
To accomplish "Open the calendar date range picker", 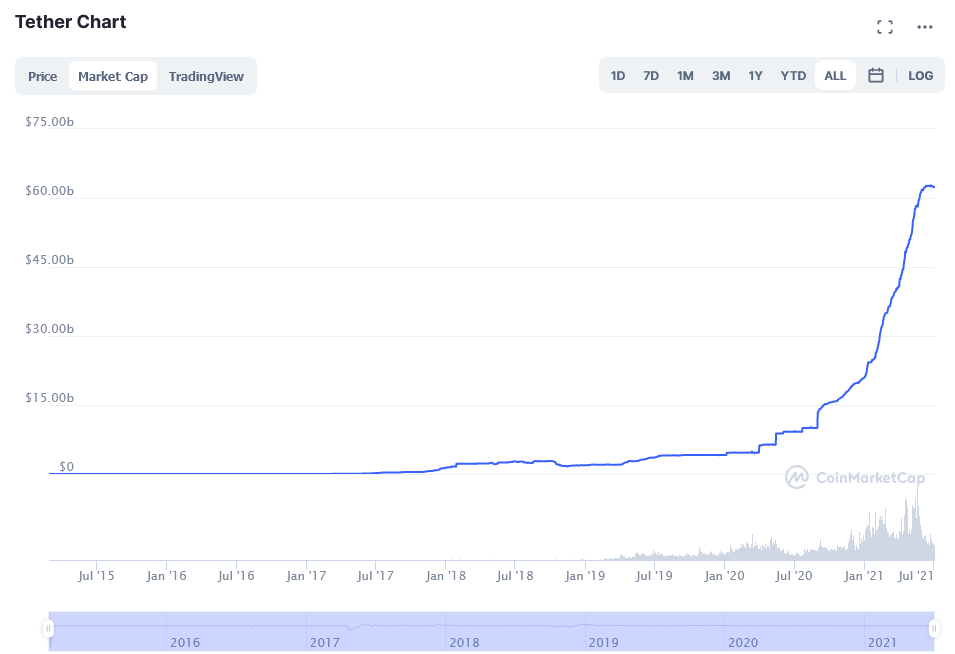I will coord(876,76).
